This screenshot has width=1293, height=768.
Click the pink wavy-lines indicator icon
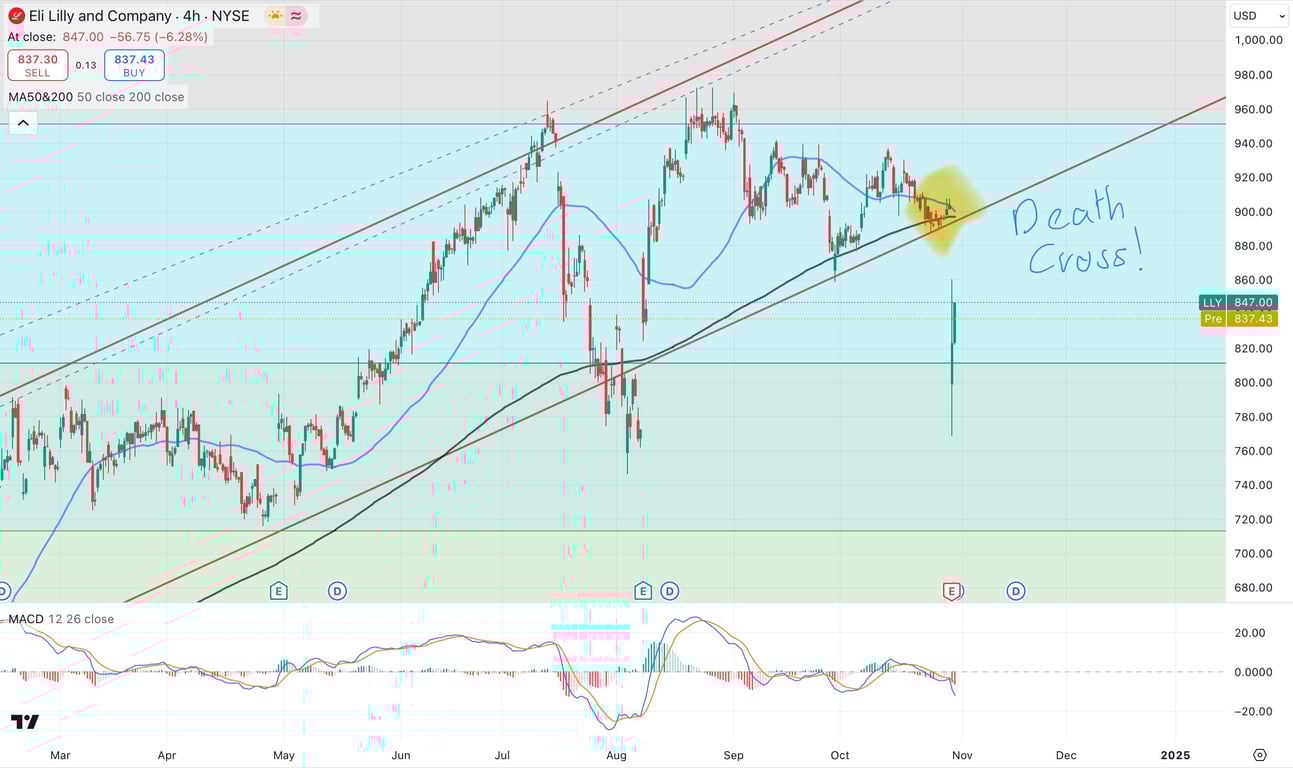pyautogui.click(x=297, y=16)
